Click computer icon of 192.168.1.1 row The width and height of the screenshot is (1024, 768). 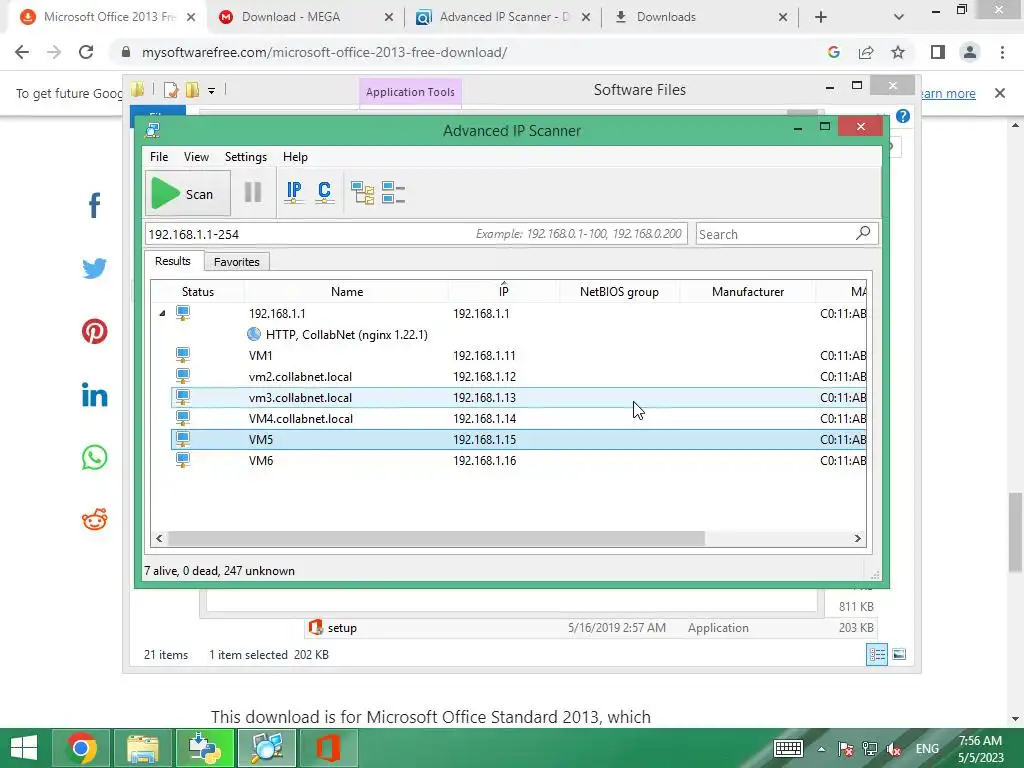[183, 313]
